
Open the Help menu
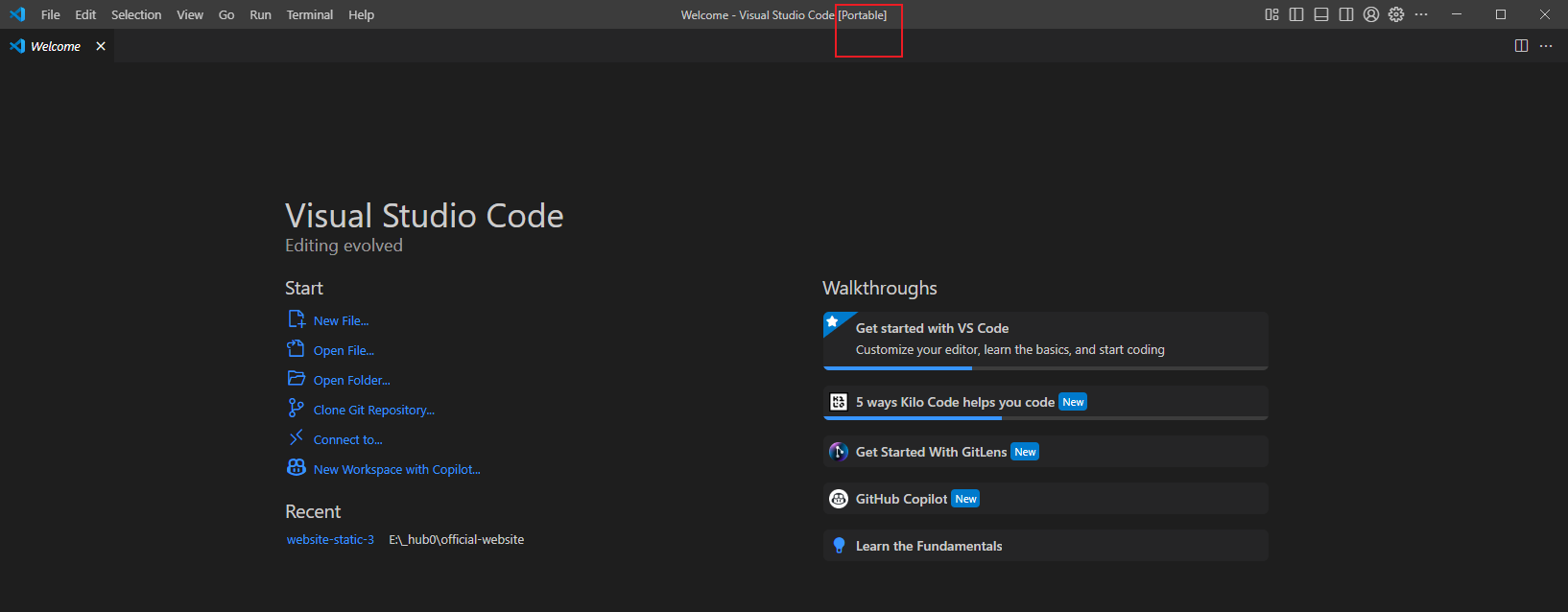tap(361, 14)
